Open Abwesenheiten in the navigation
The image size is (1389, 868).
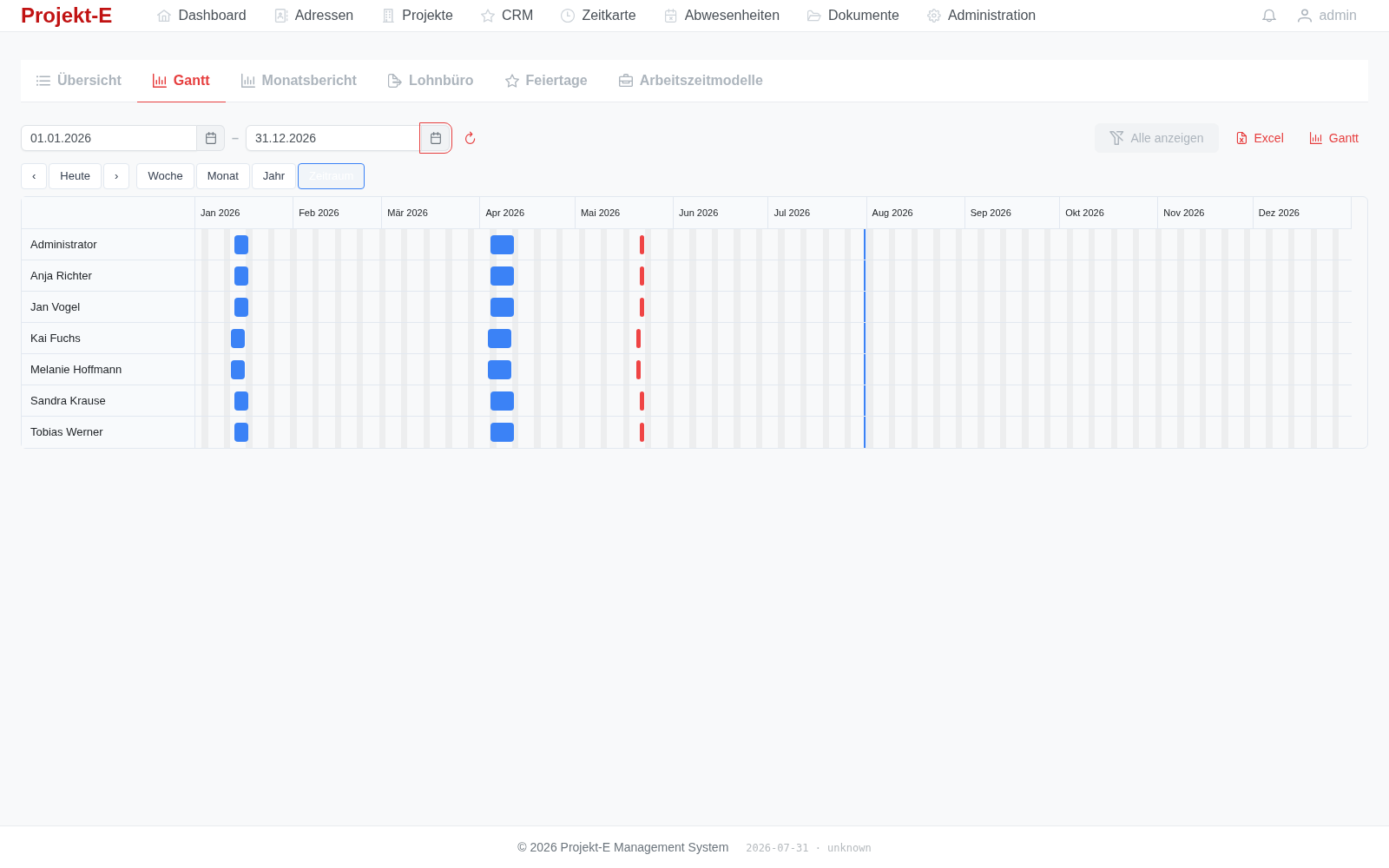(x=721, y=16)
